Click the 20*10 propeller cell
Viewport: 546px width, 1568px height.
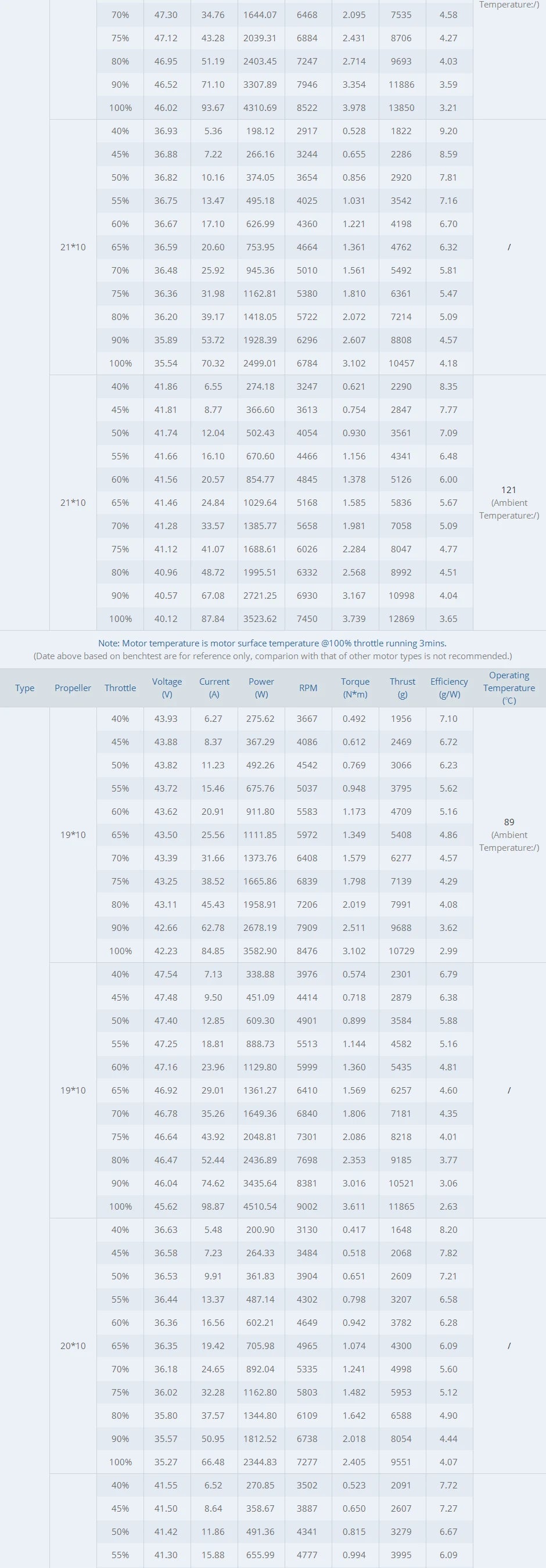(x=73, y=1346)
